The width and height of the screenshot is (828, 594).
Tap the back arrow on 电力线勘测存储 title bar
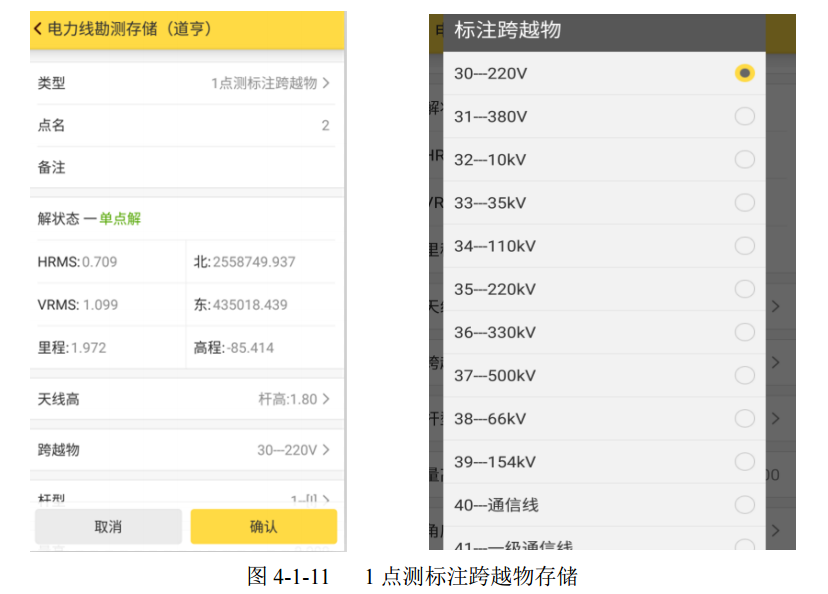[36, 30]
